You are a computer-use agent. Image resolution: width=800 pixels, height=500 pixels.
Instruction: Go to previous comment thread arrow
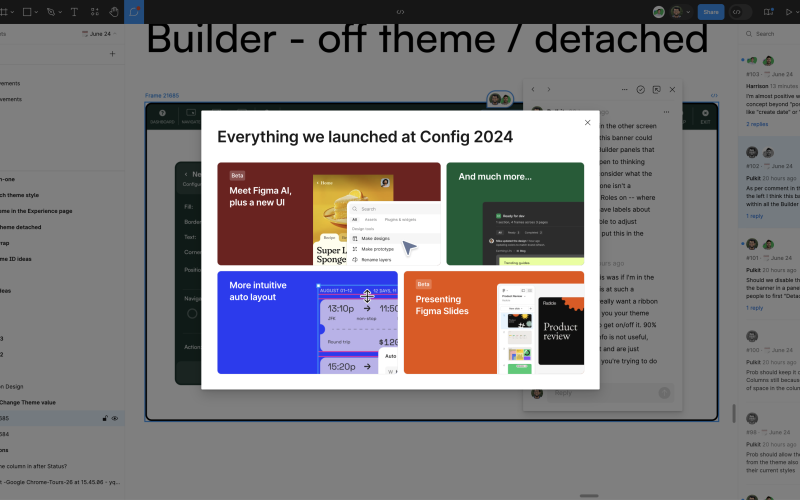(533, 89)
